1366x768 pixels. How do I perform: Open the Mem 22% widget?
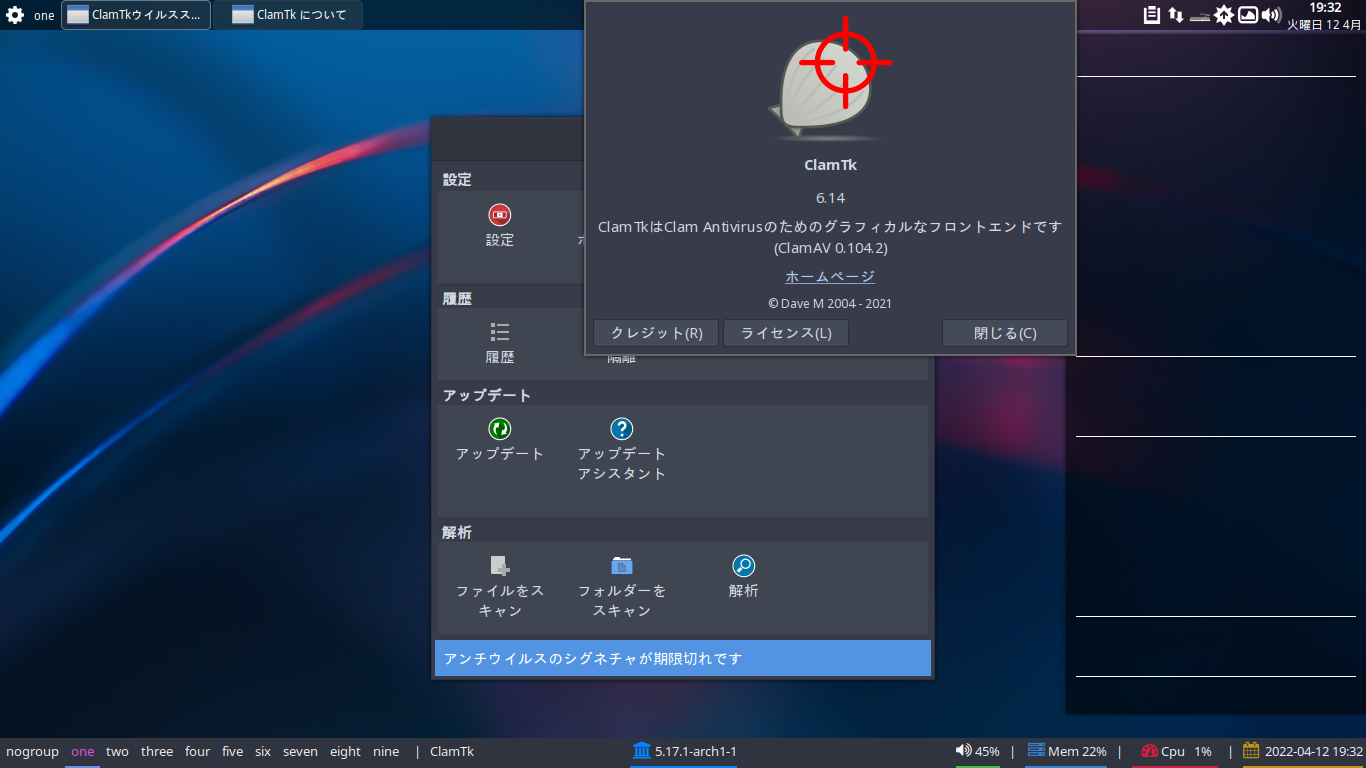[1067, 751]
